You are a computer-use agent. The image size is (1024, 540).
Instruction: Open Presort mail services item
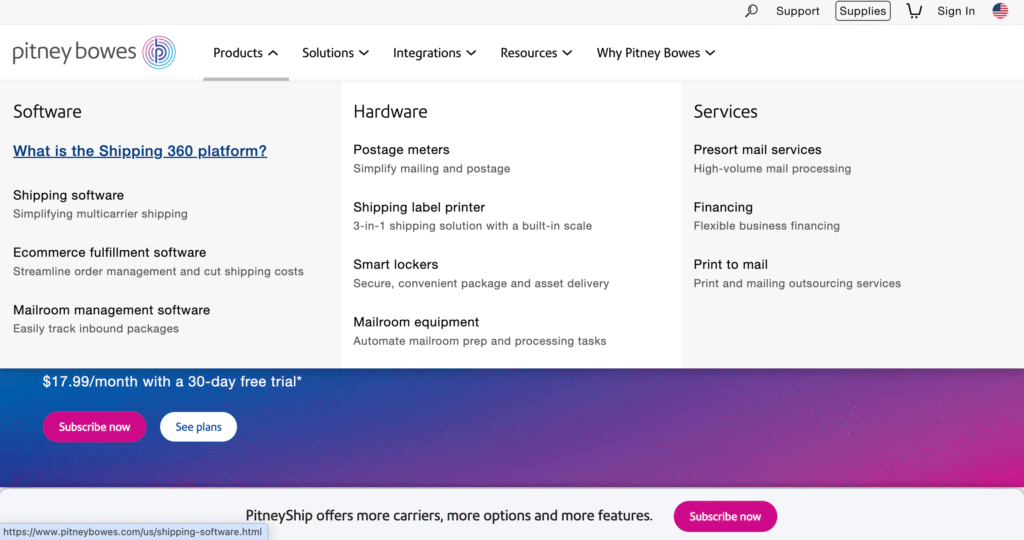(x=758, y=150)
